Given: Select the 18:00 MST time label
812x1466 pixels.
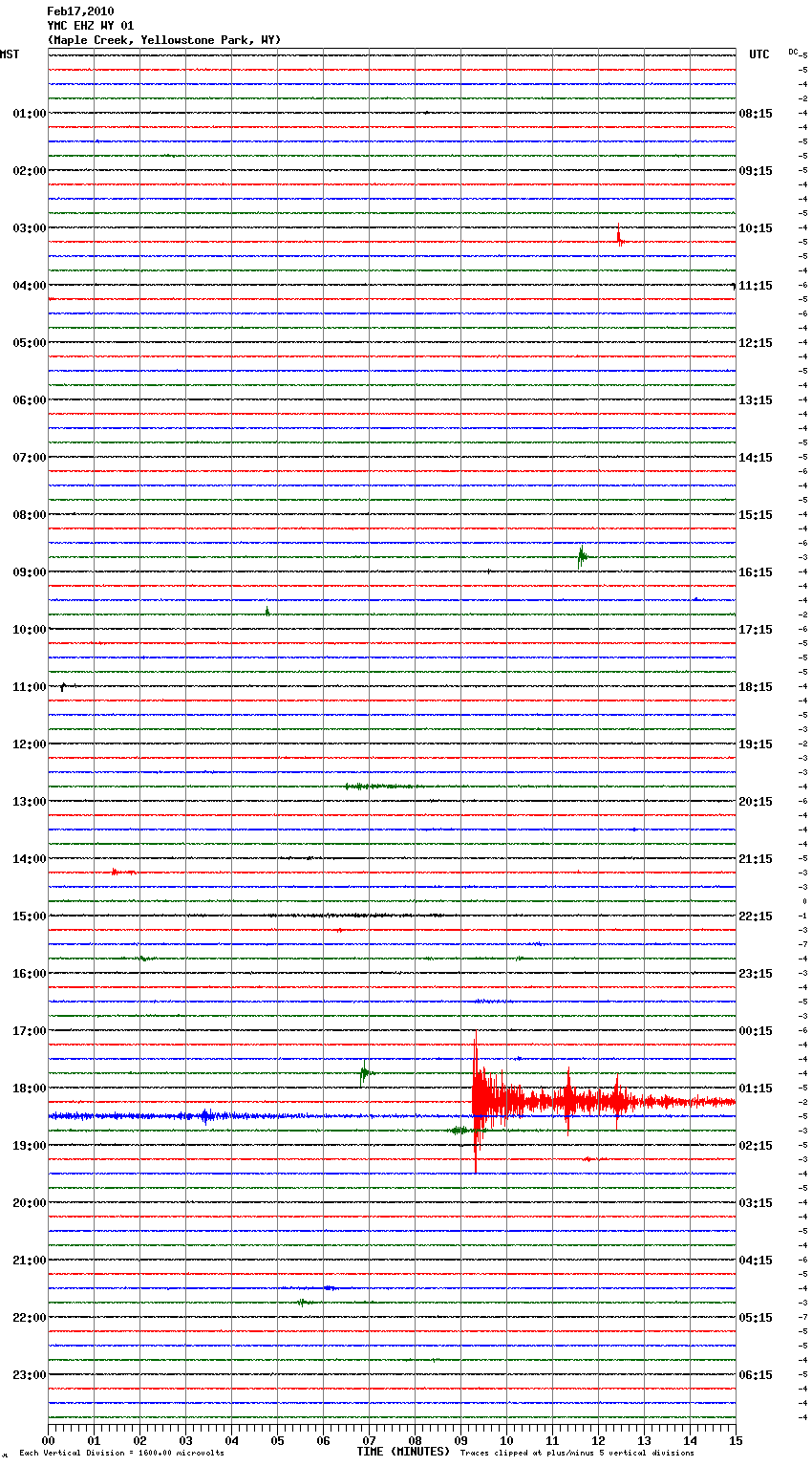Looking at the screenshot, I should (30, 1089).
